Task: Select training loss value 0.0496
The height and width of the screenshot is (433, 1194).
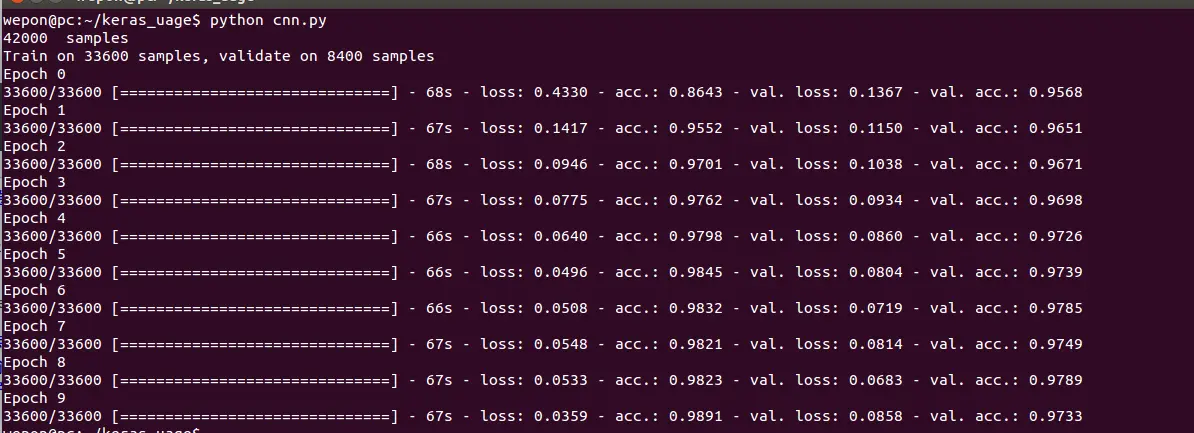Action: [560, 272]
